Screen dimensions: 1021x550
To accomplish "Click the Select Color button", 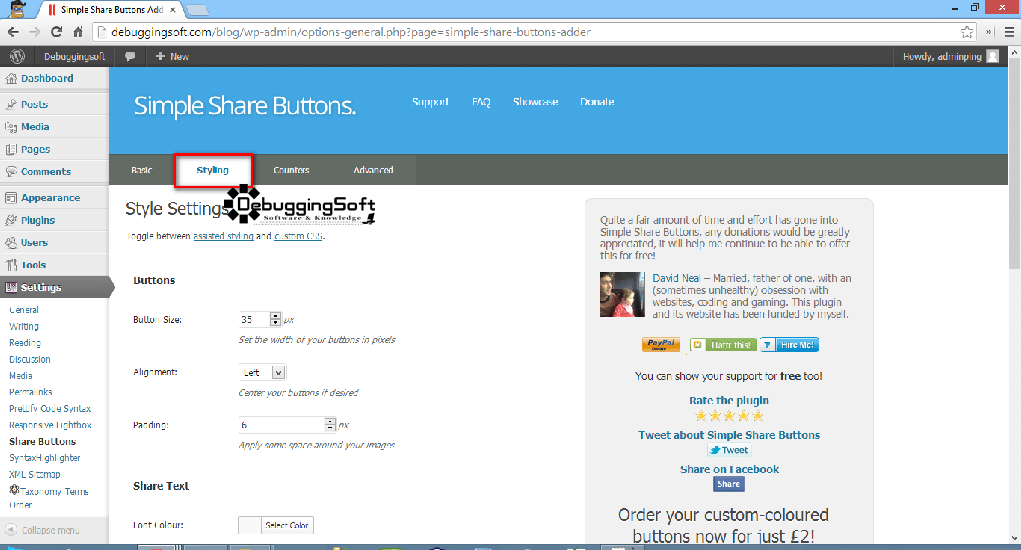I will click(x=287, y=525).
